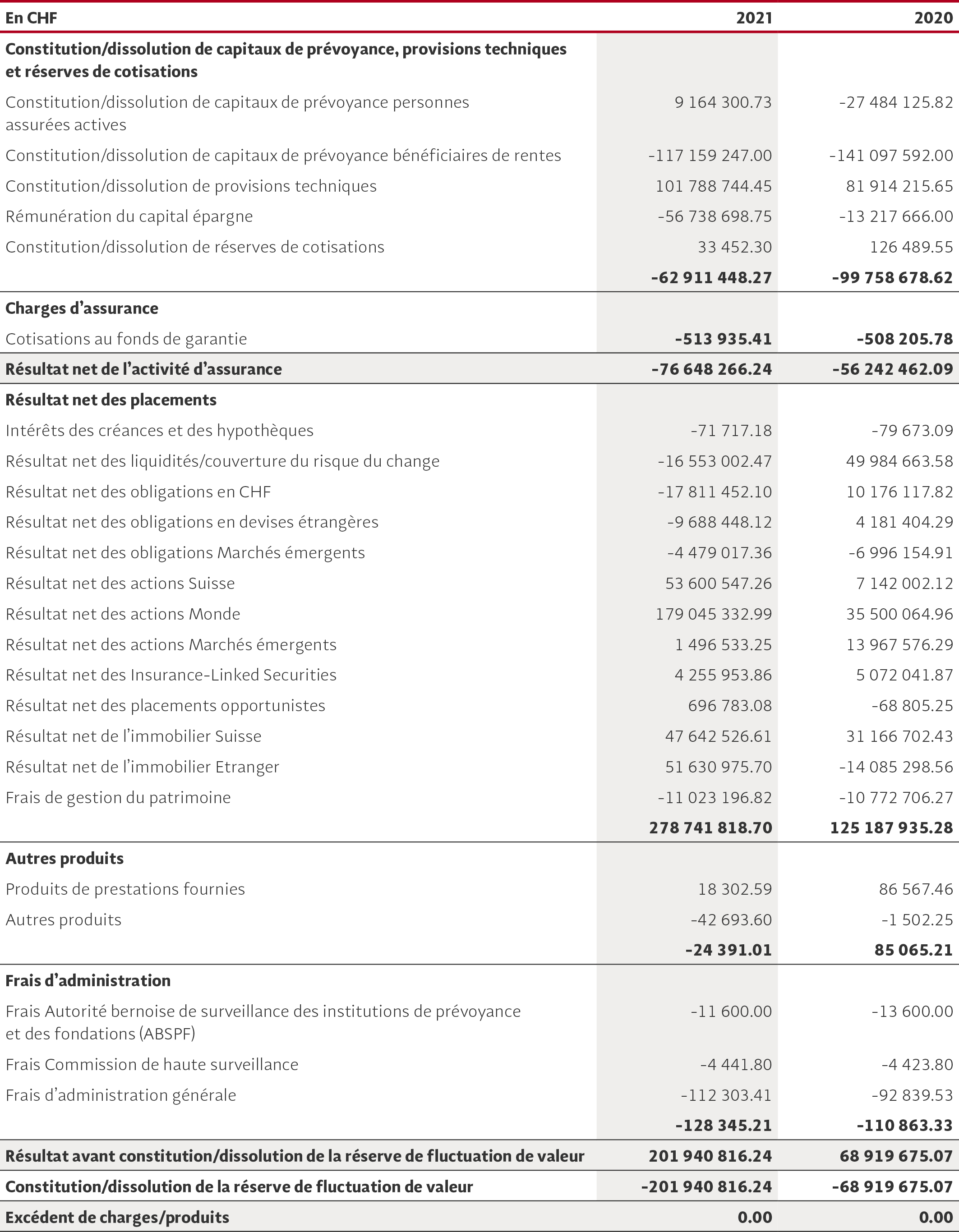Select 'Frais de gestion du patrimoine' label
Viewport: 959px width, 1232px height.
(x=119, y=798)
